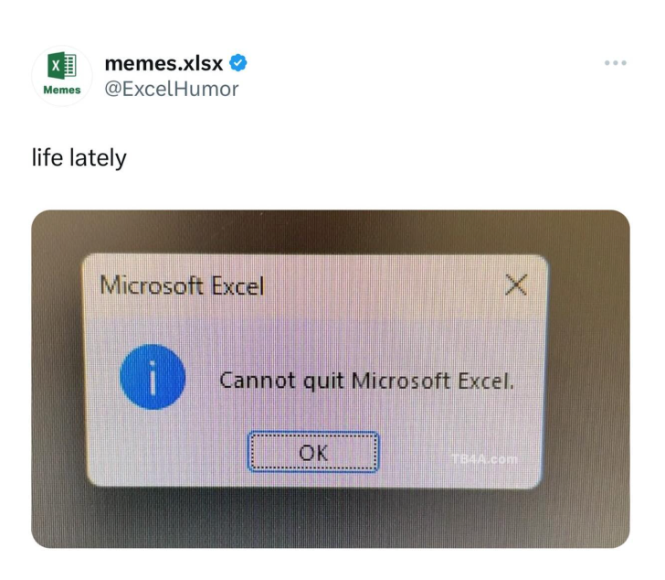Viewport: 665px width, 580px height.
Task: Click the blue info icon in the dialog
Action: 153,377
